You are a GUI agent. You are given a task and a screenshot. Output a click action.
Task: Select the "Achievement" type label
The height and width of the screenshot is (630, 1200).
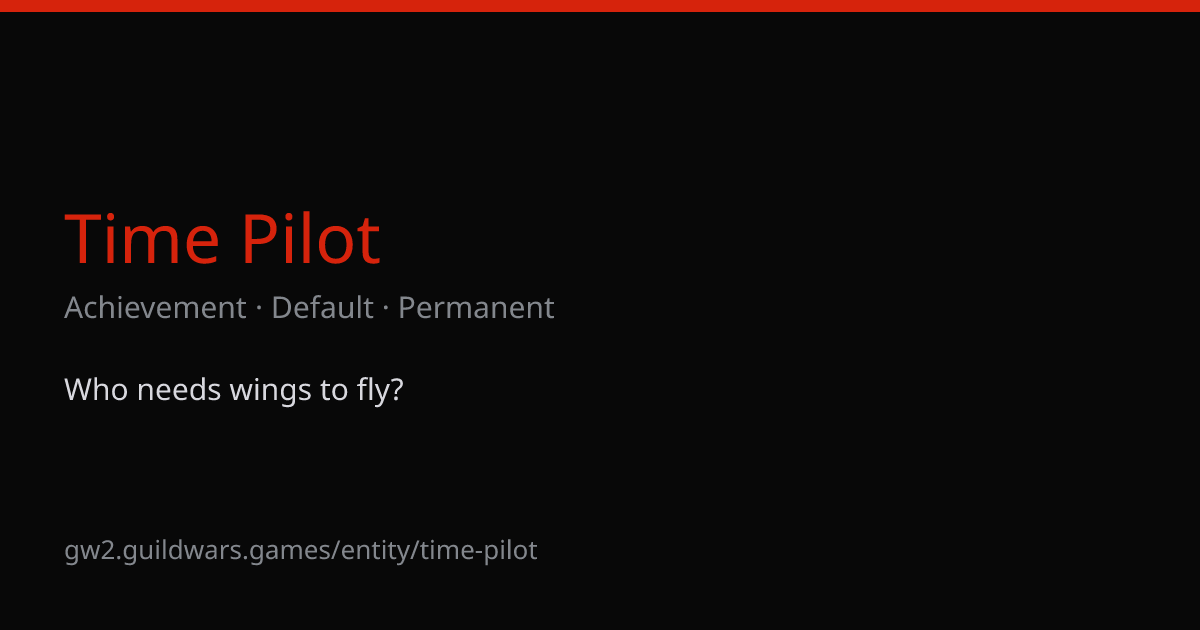point(155,308)
